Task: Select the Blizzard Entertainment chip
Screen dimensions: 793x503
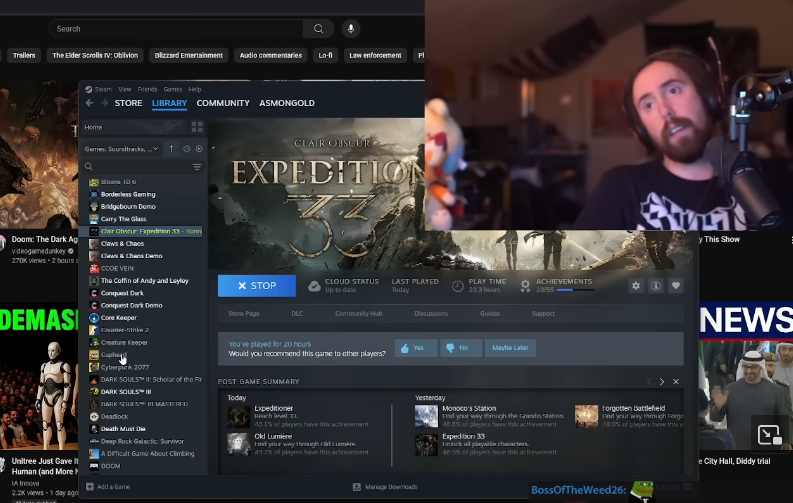Action: tap(189, 56)
